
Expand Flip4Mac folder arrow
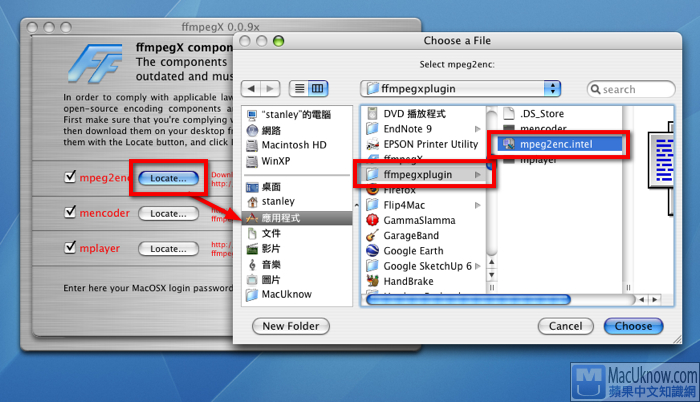478,205
